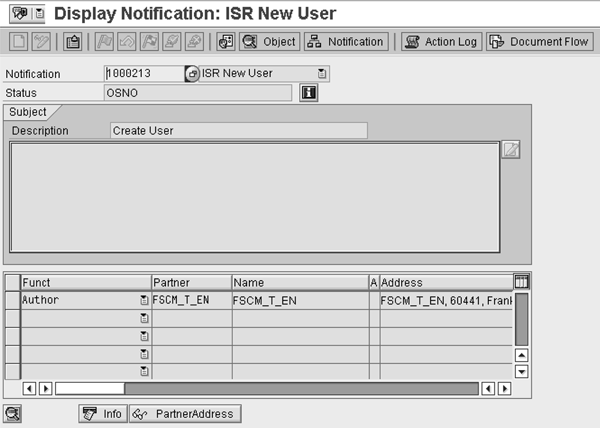
Task: Click the undo arrow flag icon
Action: (x=127, y=42)
